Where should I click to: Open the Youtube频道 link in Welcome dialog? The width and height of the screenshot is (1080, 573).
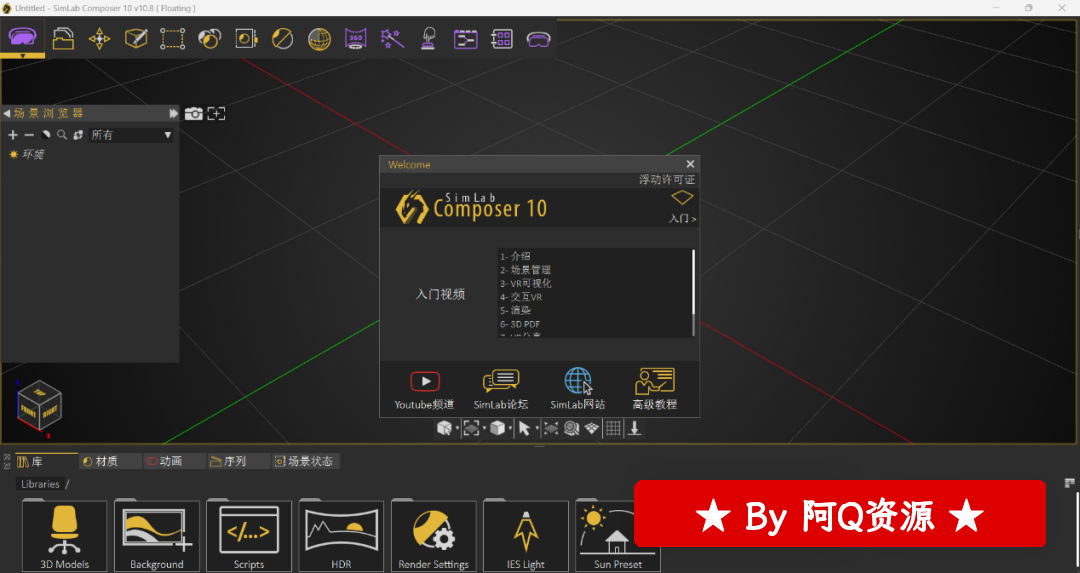click(424, 390)
